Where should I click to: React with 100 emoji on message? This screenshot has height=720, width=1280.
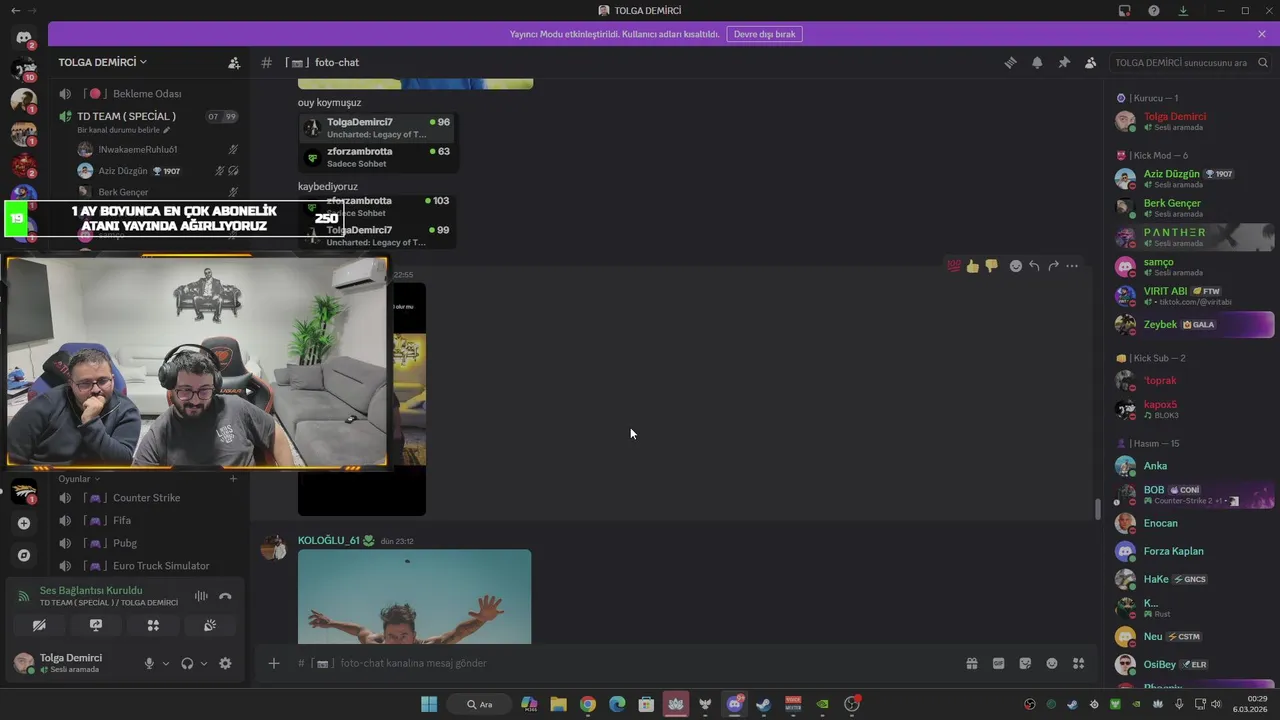click(x=953, y=266)
